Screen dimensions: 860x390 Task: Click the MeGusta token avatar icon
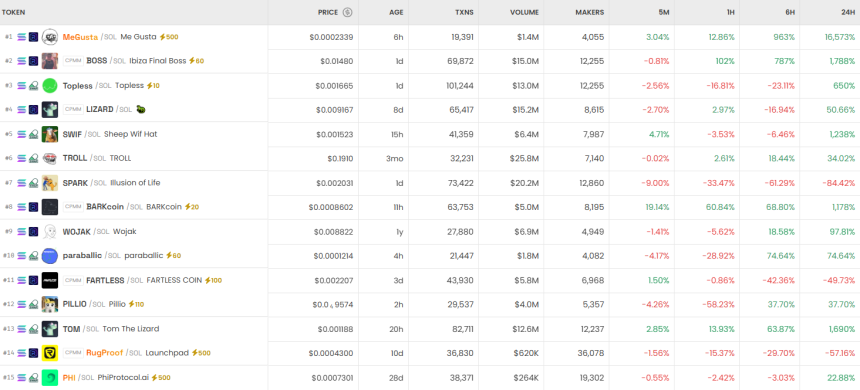(x=50, y=37)
